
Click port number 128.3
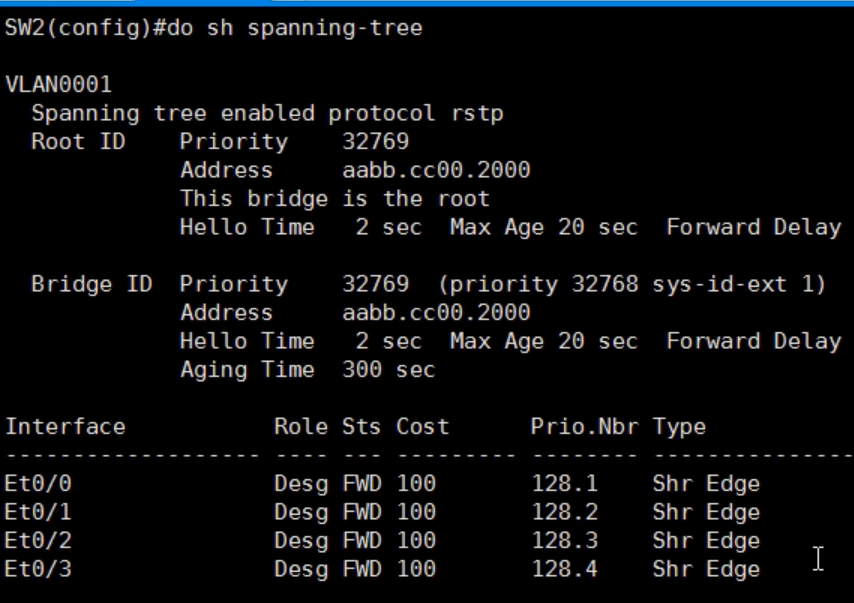(565, 541)
